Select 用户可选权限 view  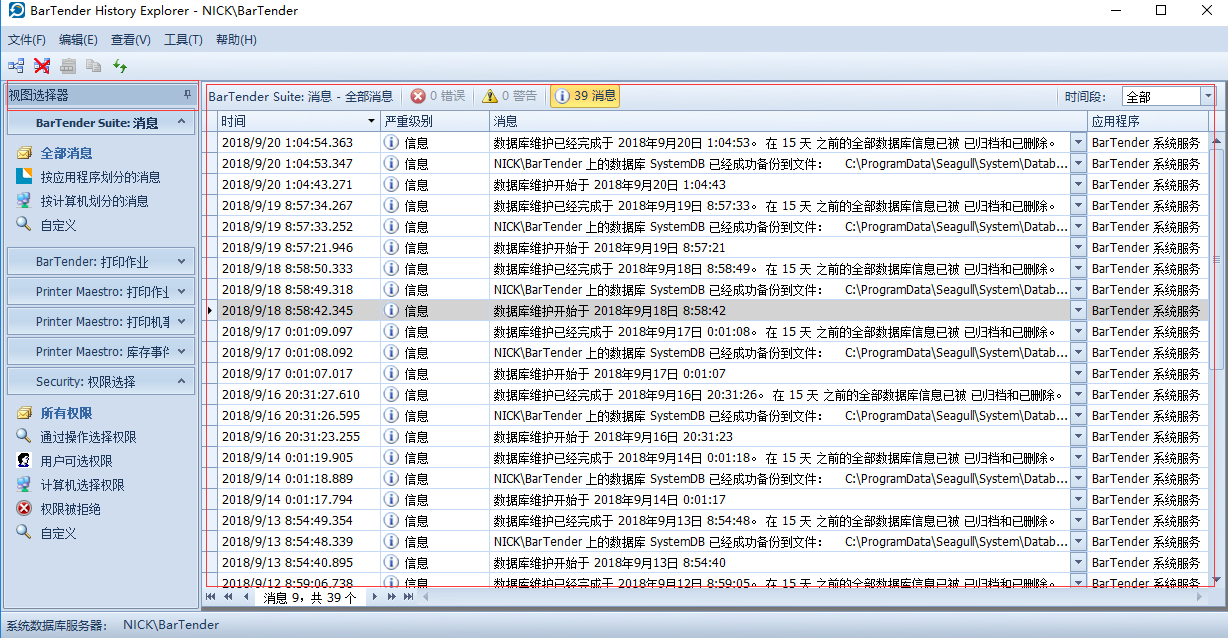pos(76,461)
